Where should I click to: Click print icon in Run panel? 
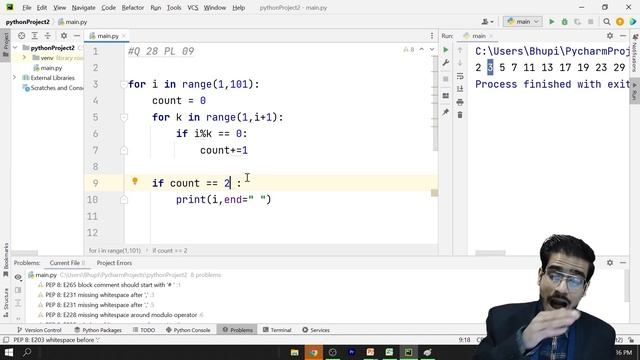(x=460, y=102)
